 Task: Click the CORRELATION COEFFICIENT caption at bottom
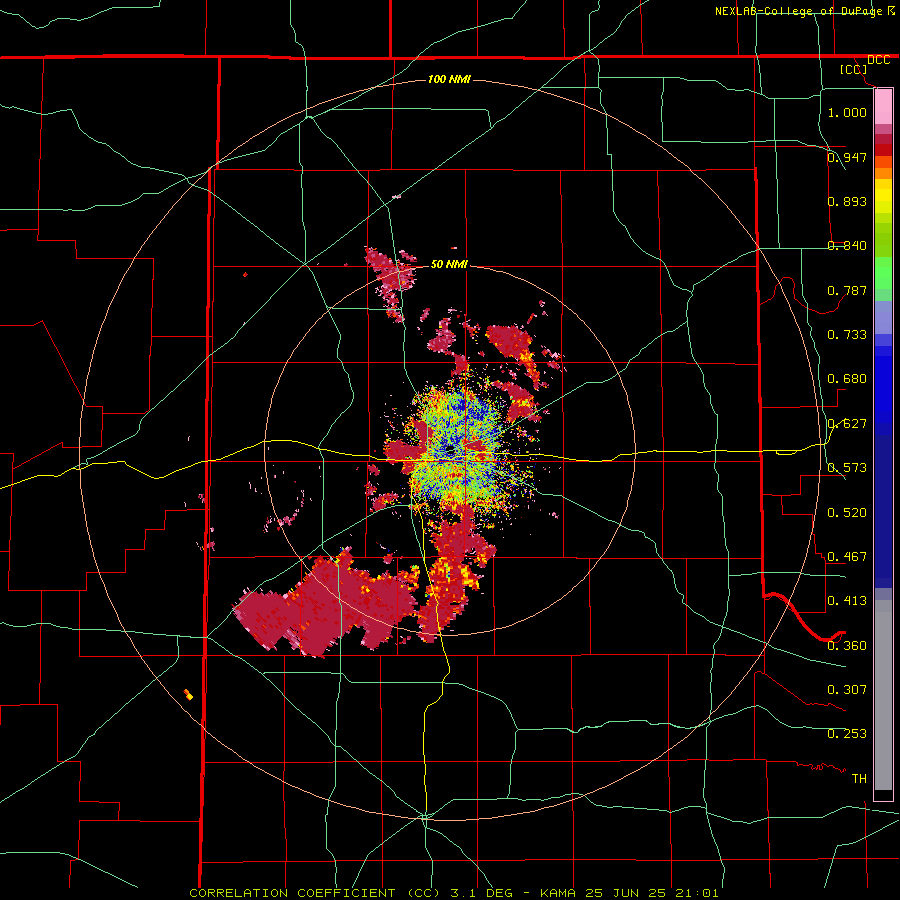453,893
